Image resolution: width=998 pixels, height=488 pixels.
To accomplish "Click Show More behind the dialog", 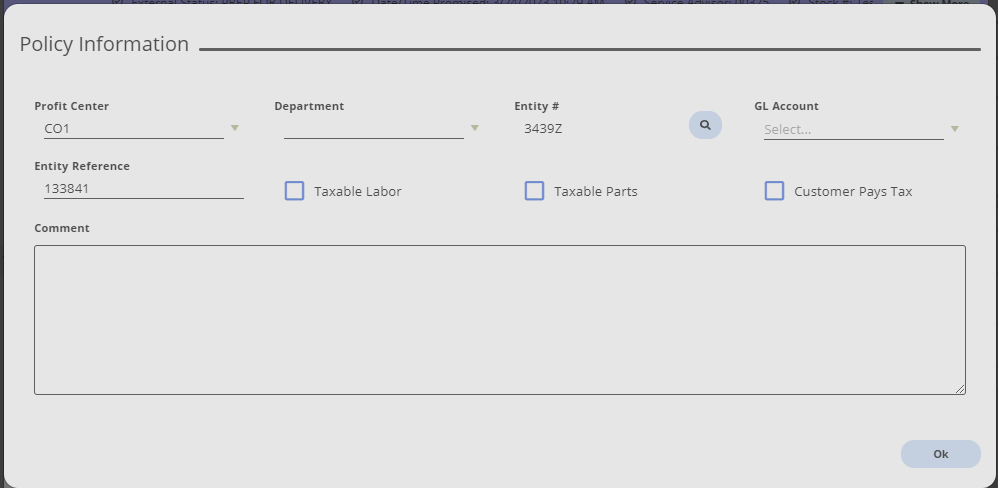I will [940, 3].
